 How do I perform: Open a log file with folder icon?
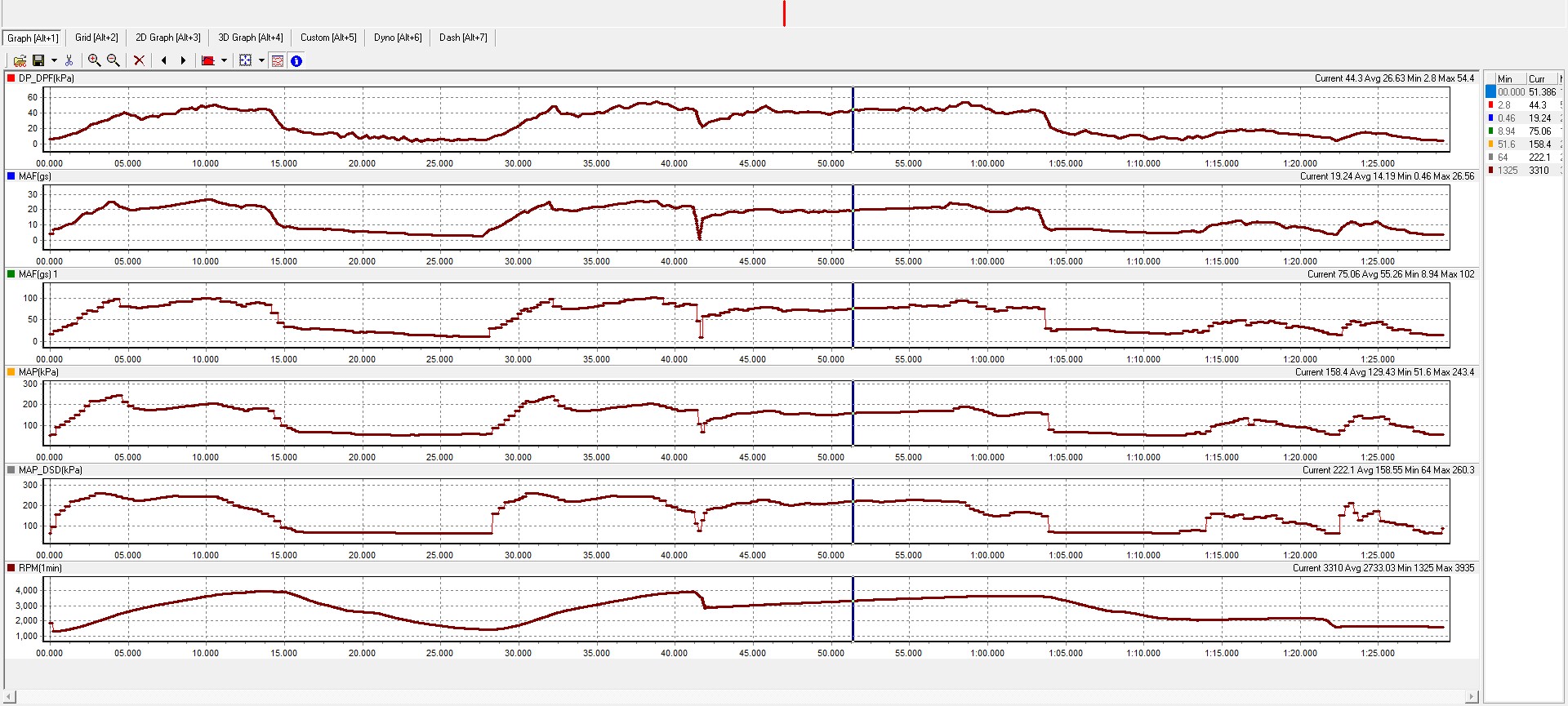click(x=20, y=60)
